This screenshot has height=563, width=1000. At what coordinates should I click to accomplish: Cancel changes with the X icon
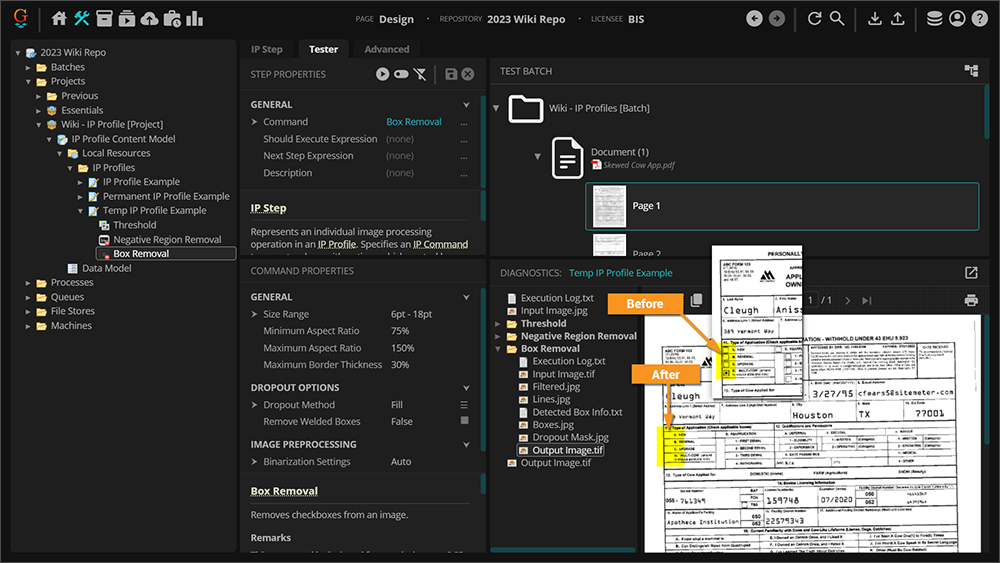(x=467, y=74)
